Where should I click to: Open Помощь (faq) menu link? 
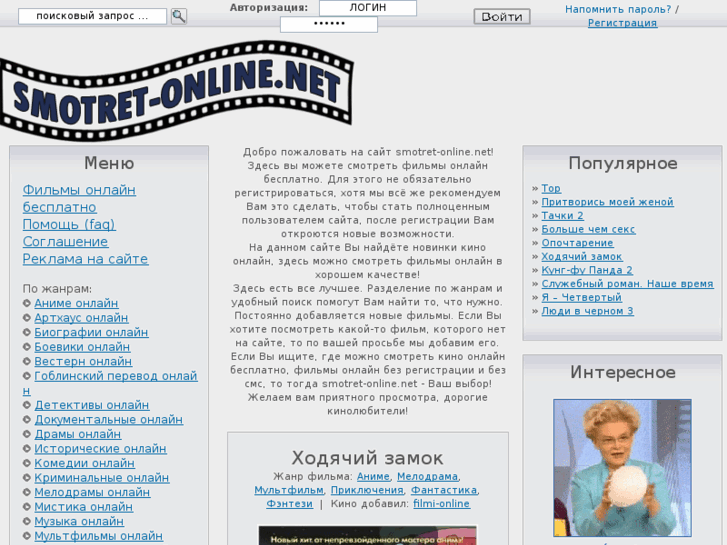tap(69, 224)
